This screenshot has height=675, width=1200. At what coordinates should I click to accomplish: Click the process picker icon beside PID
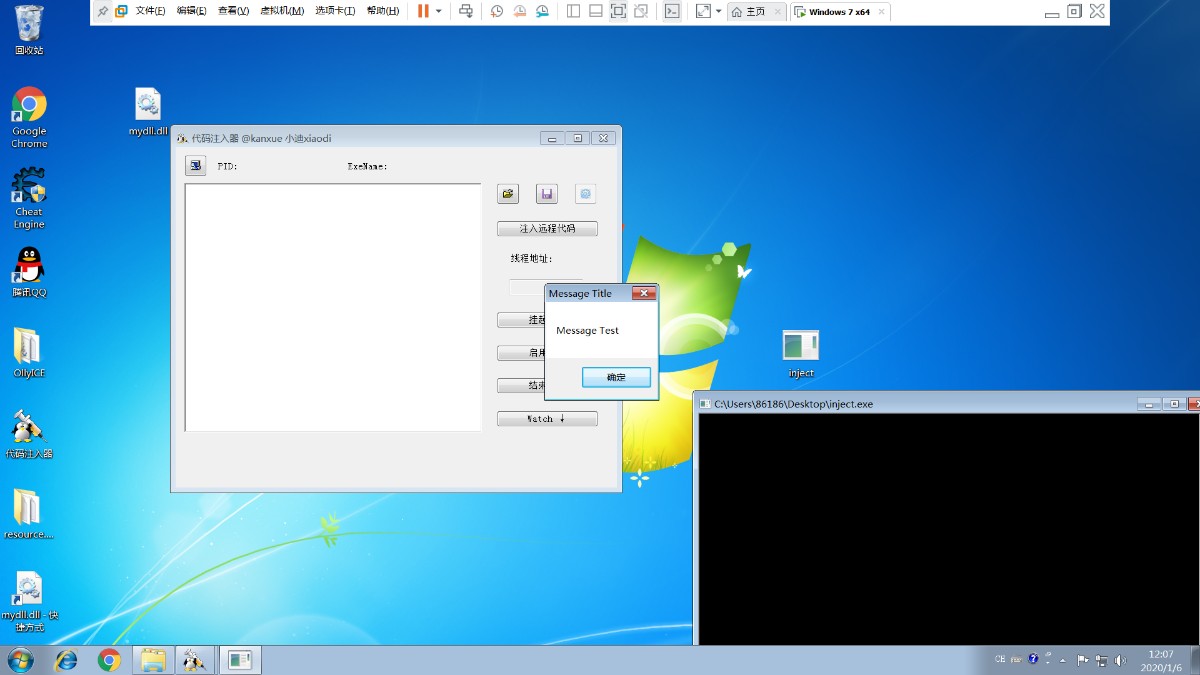click(196, 166)
